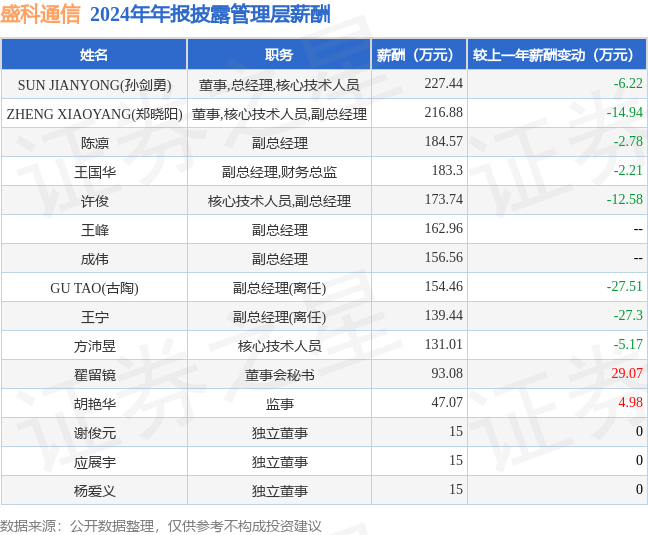This screenshot has width=648, height=535.
Task: Click the salary value 154.46
Action: point(443,286)
